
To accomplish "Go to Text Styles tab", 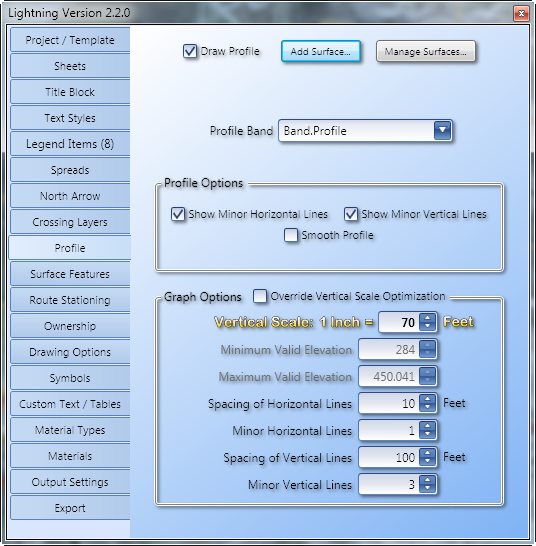I will (70, 118).
